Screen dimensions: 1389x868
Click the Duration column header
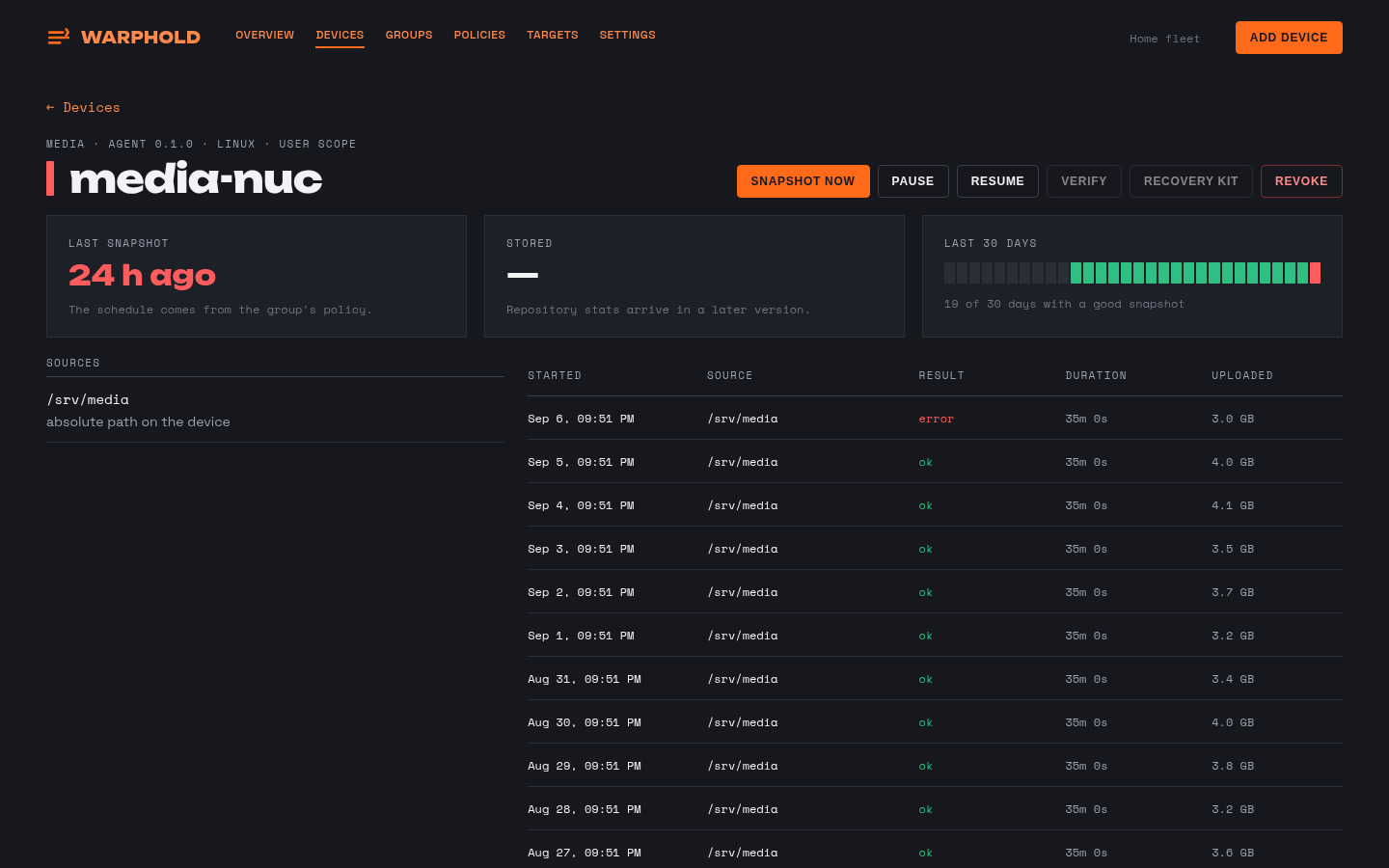pyautogui.click(x=1096, y=375)
